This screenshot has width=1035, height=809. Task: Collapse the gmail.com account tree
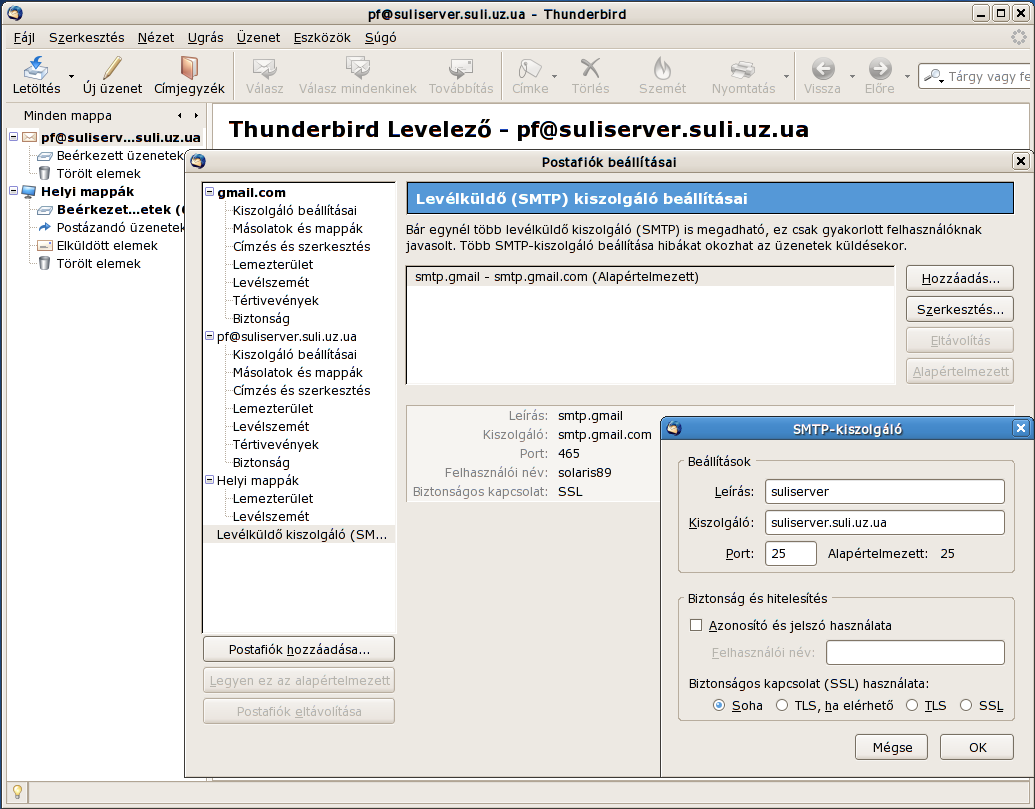coord(210,193)
